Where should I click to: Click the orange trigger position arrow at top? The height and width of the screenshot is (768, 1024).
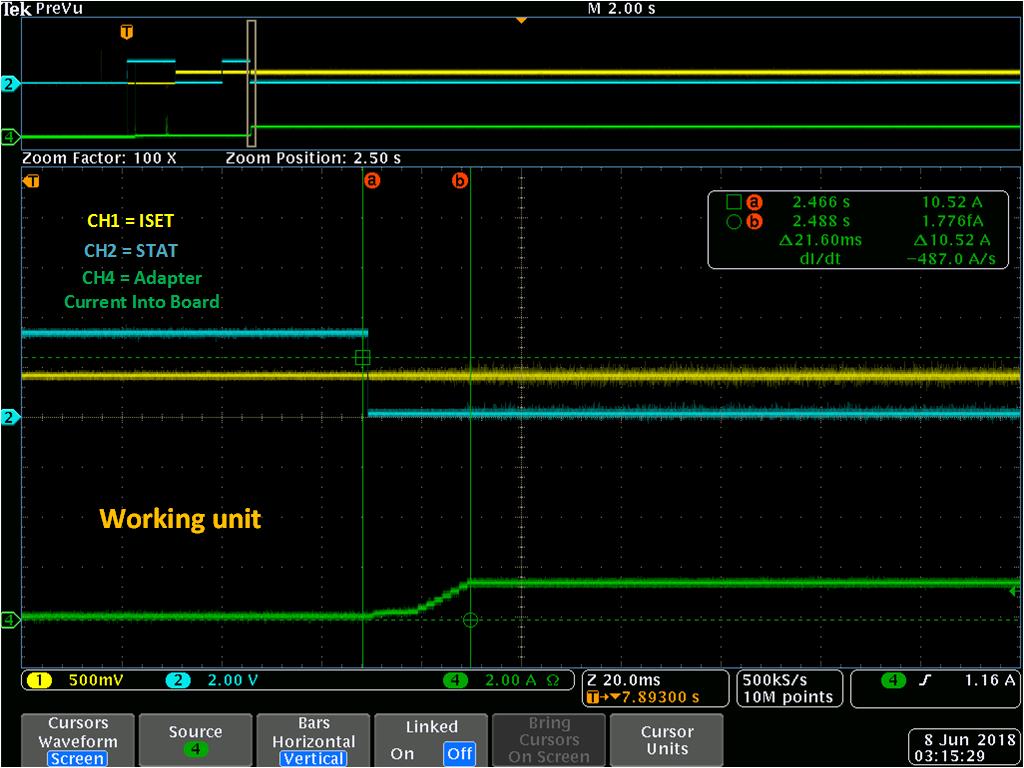(x=521, y=21)
